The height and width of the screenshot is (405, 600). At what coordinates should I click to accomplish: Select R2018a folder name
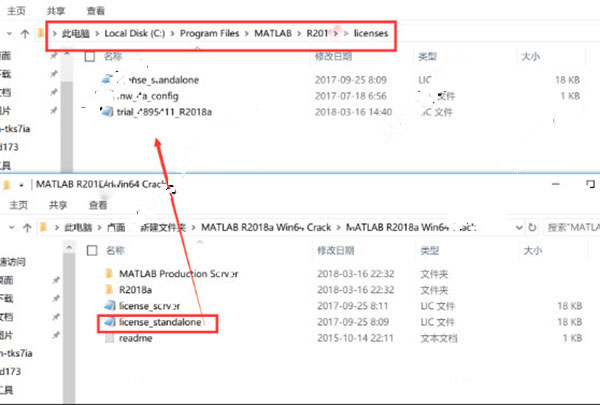[135, 290]
